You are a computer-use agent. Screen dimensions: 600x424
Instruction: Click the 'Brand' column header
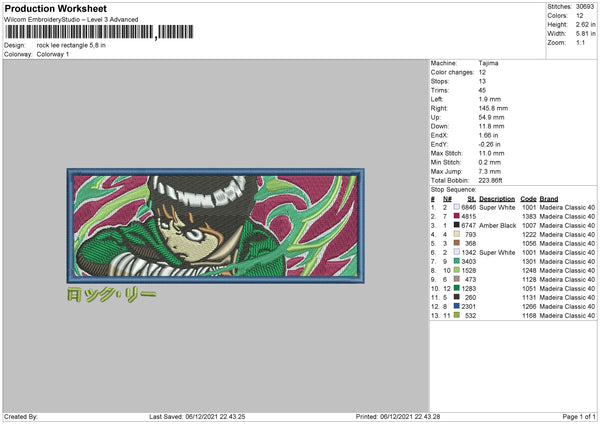coord(549,199)
